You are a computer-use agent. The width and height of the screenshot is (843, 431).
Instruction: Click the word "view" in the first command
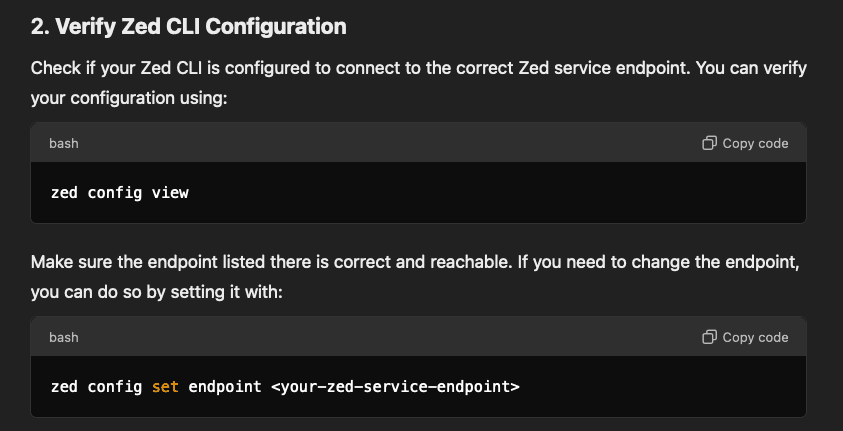tap(170, 192)
